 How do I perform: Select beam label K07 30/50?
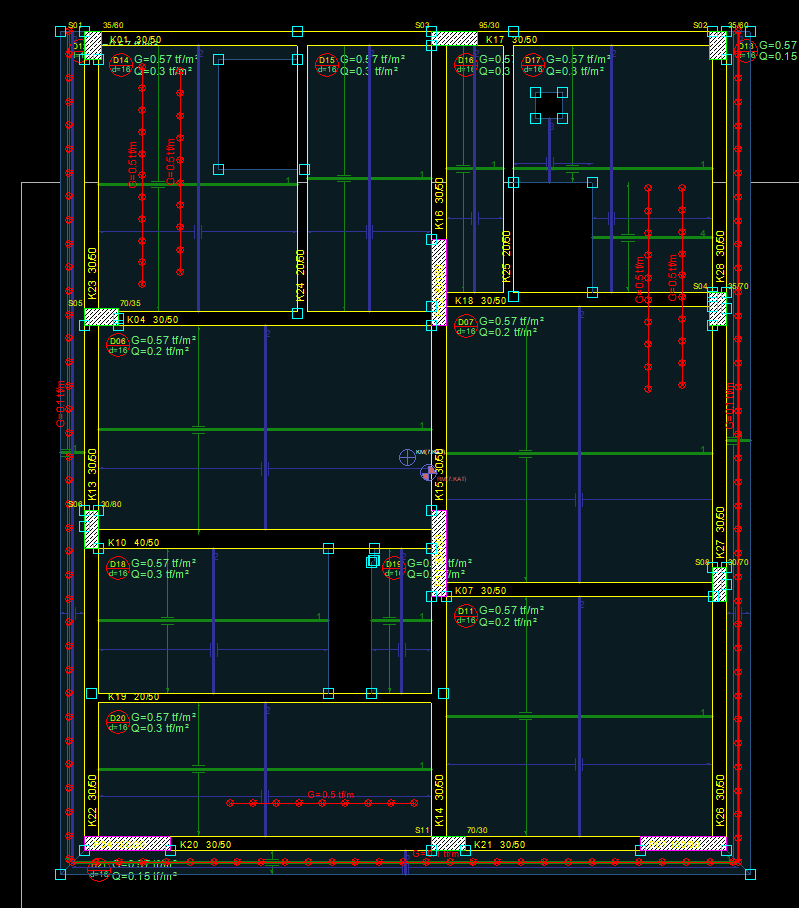tap(480, 591)
